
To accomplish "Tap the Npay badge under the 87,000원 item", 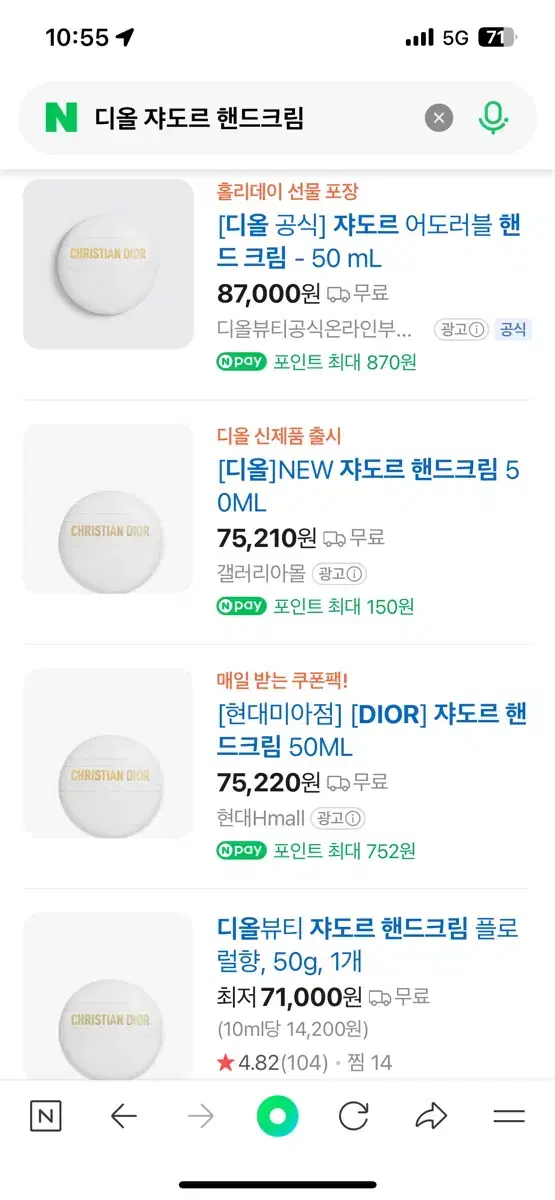I will (x=241, y=362).
